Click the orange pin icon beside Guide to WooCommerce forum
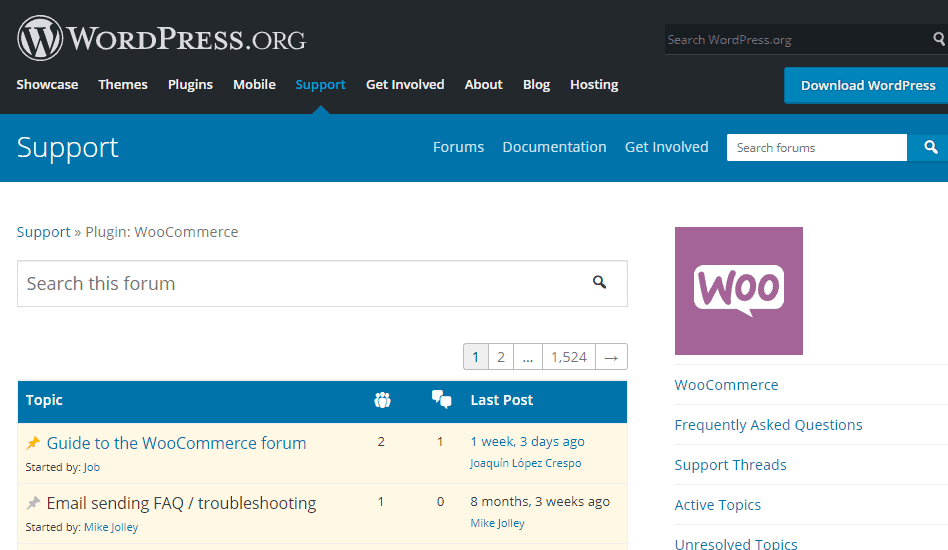The width and height of the screenshot is (948, 550). (33, 443)
